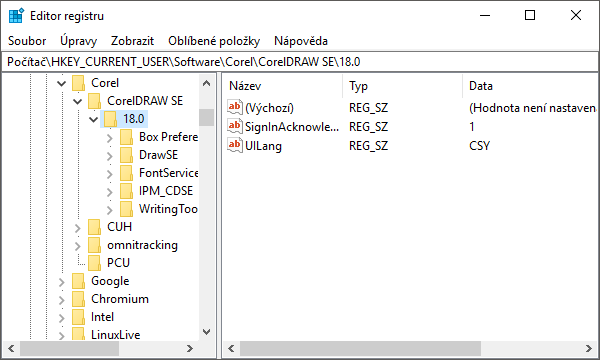
Task: Click the CUH folder icon
Action: 94,227
